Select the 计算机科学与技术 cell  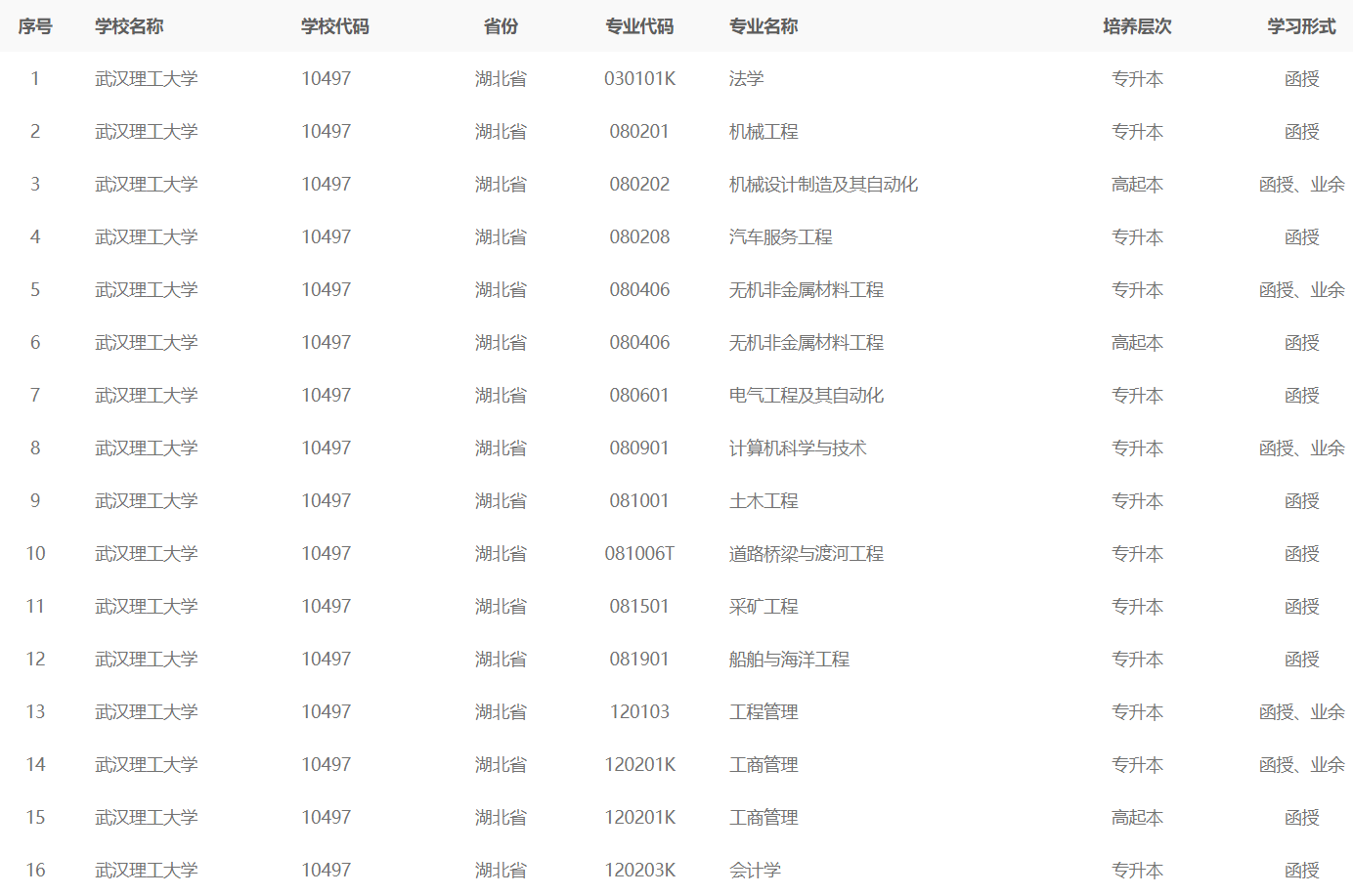pyautogui.click(x=798, y=448)
